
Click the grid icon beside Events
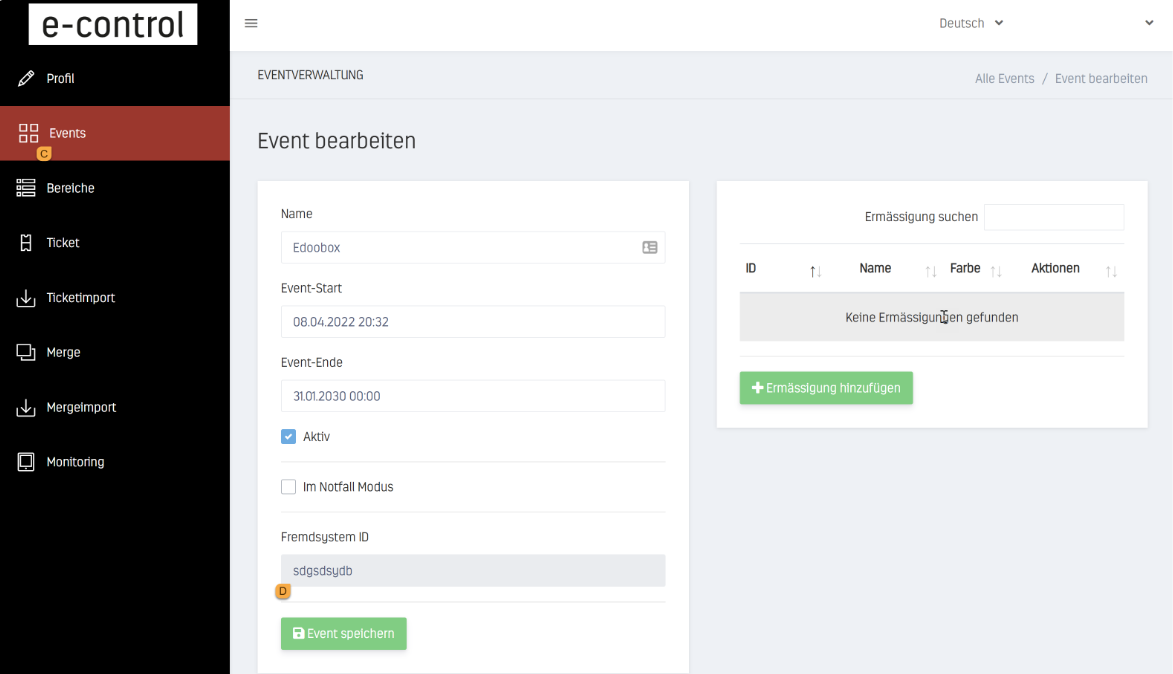click(28, 133)
